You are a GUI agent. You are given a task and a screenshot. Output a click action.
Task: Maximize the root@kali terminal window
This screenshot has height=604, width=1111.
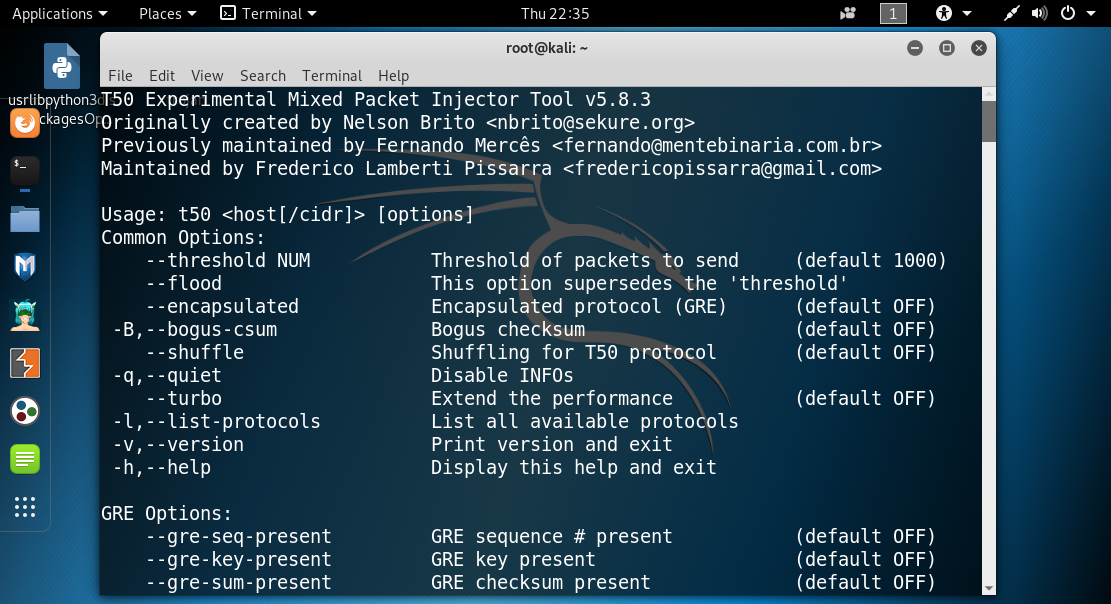point(947,48)
